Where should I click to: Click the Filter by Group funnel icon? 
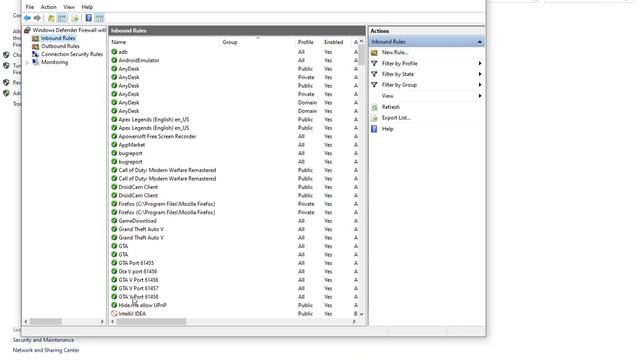pos(374,85)
